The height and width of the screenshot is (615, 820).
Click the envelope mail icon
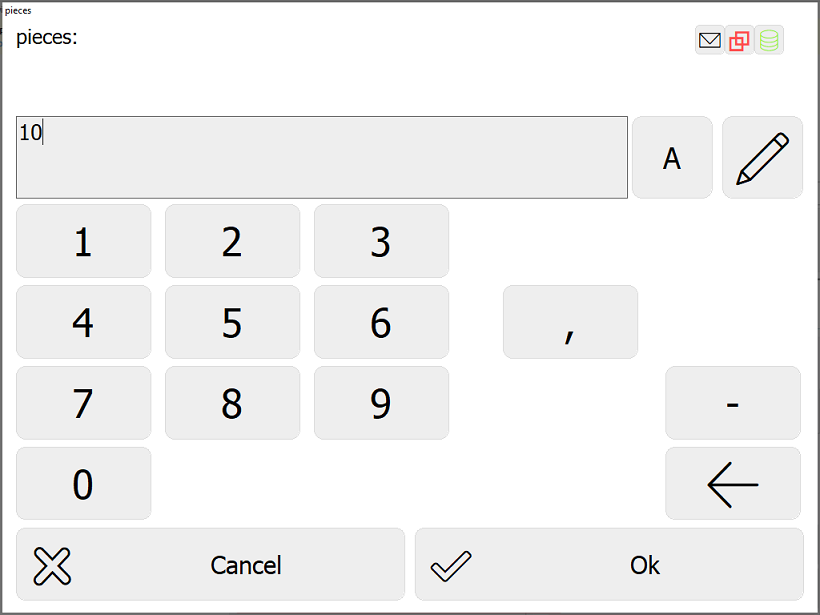pyautogui.click(x=710, y=40)
